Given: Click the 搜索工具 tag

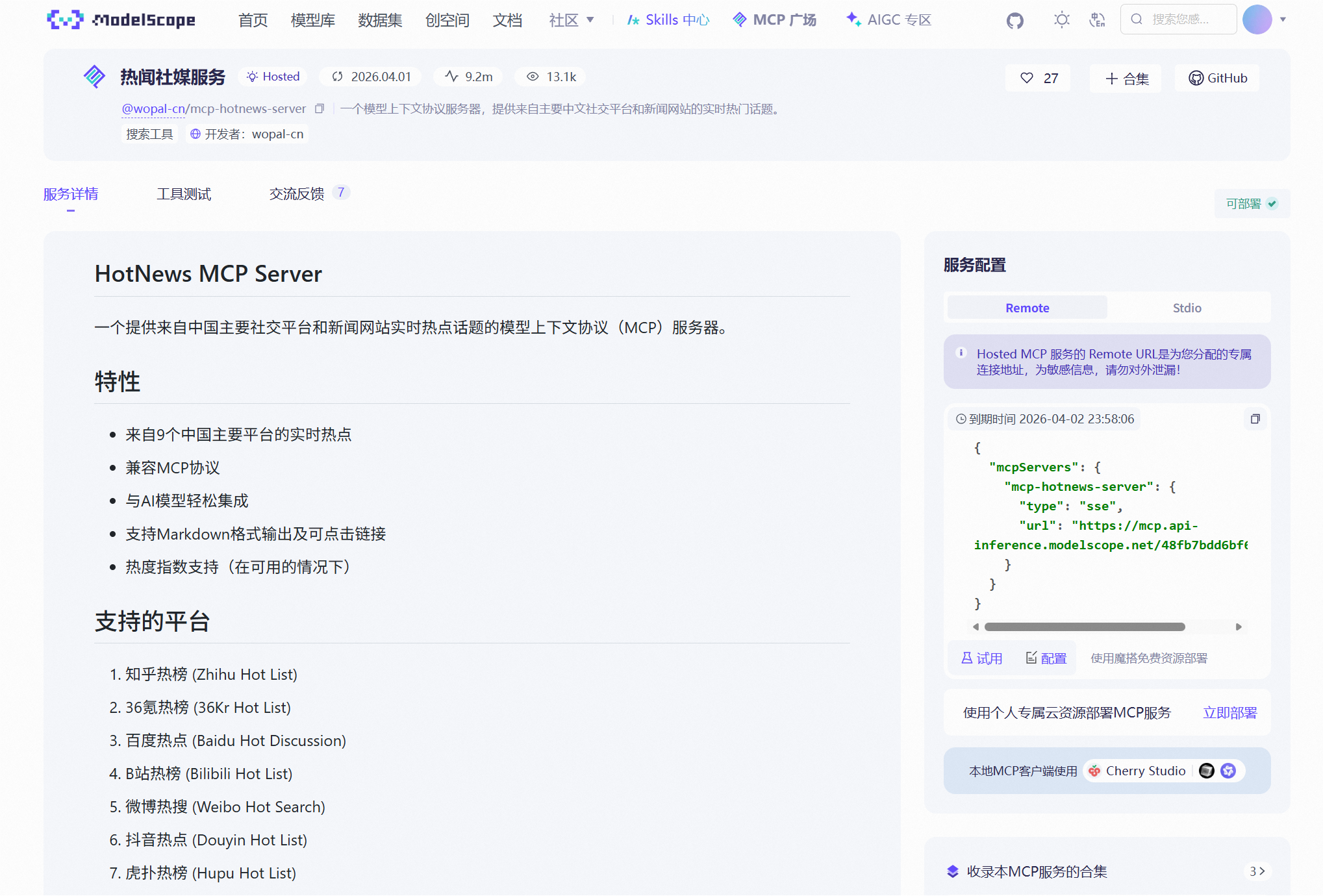Looking at the screenshot, I should tap(149, 134).
